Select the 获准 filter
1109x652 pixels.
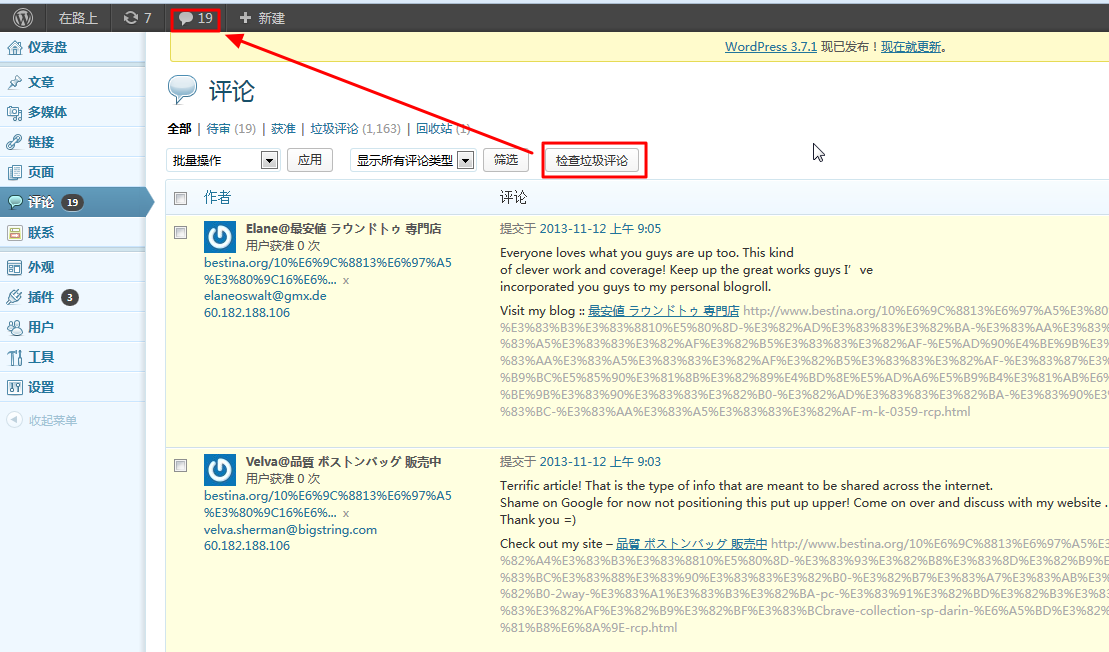[x=283, y=129]
